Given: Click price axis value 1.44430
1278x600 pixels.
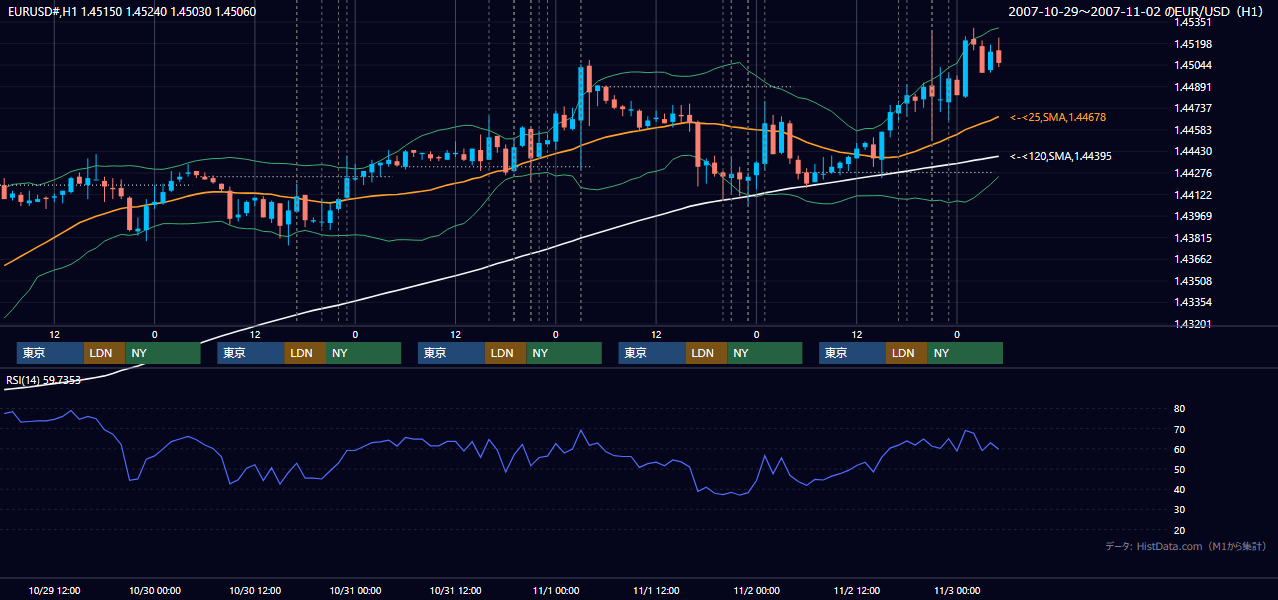Looking at the screenshot, I should pos(1192,151).
